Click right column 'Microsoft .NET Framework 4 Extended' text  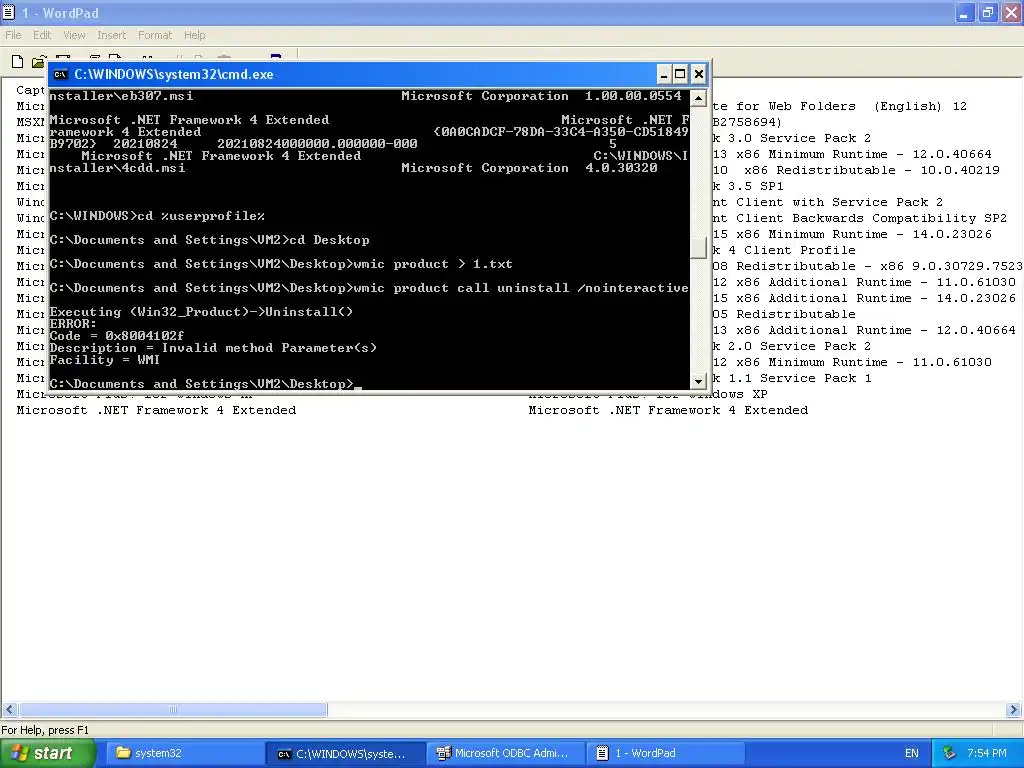668,410
